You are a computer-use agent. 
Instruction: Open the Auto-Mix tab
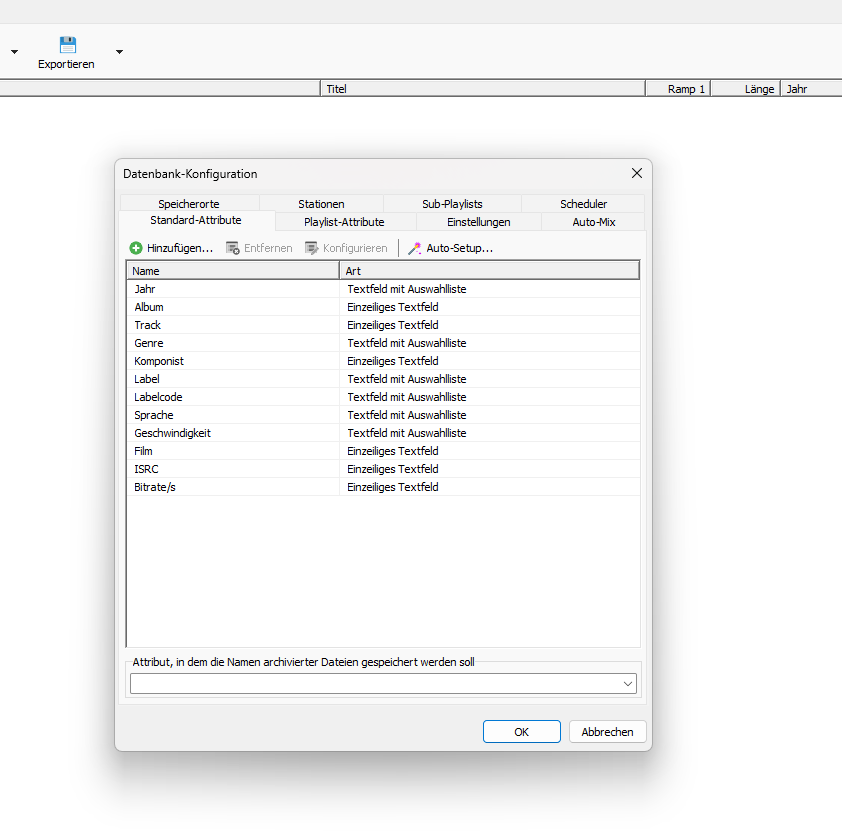tap(593, 222)
